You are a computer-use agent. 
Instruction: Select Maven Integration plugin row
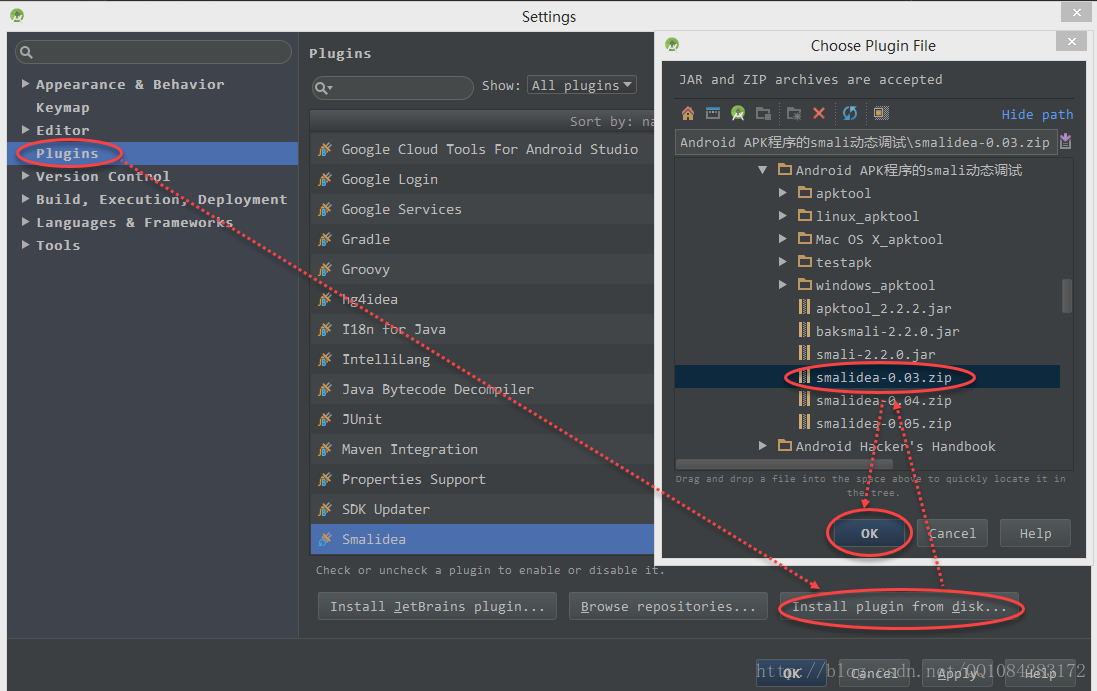coord(482,450)
